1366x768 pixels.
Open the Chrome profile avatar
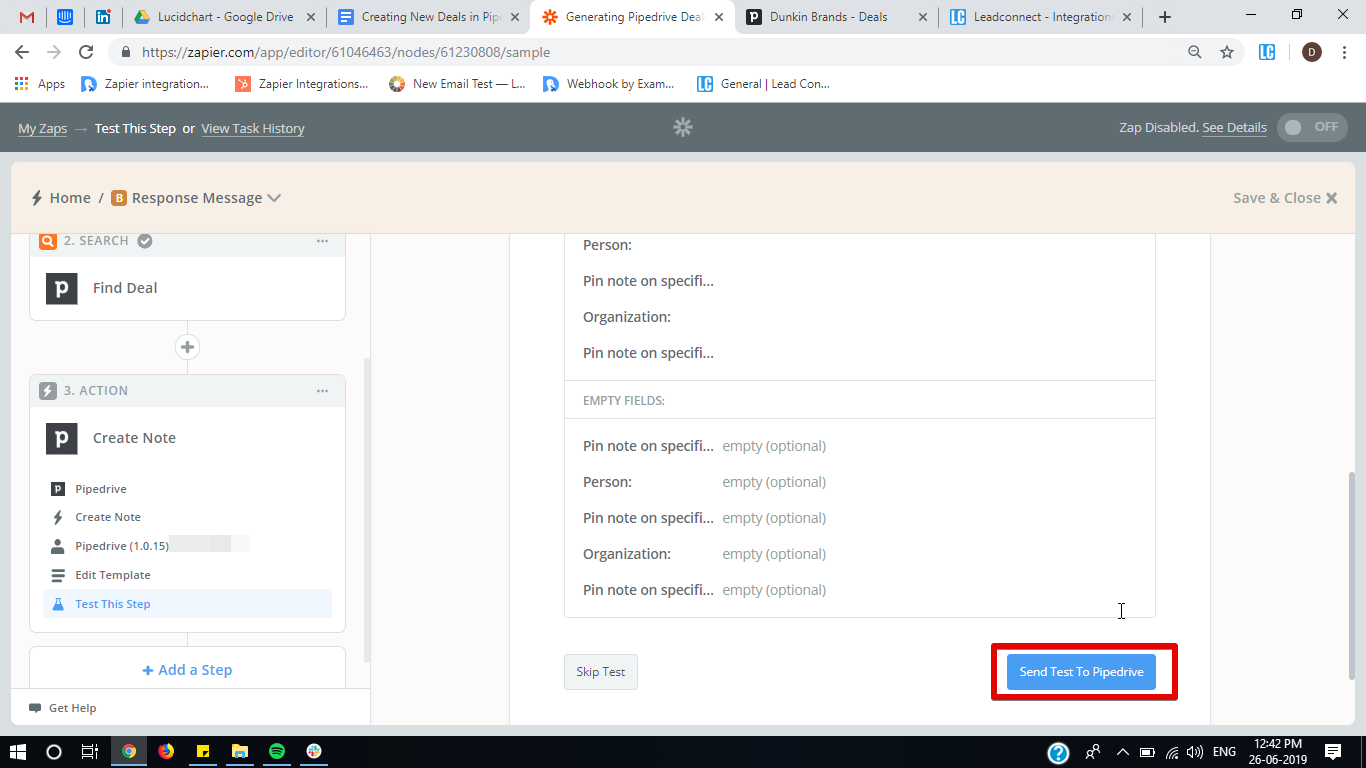pos(1312,52)
